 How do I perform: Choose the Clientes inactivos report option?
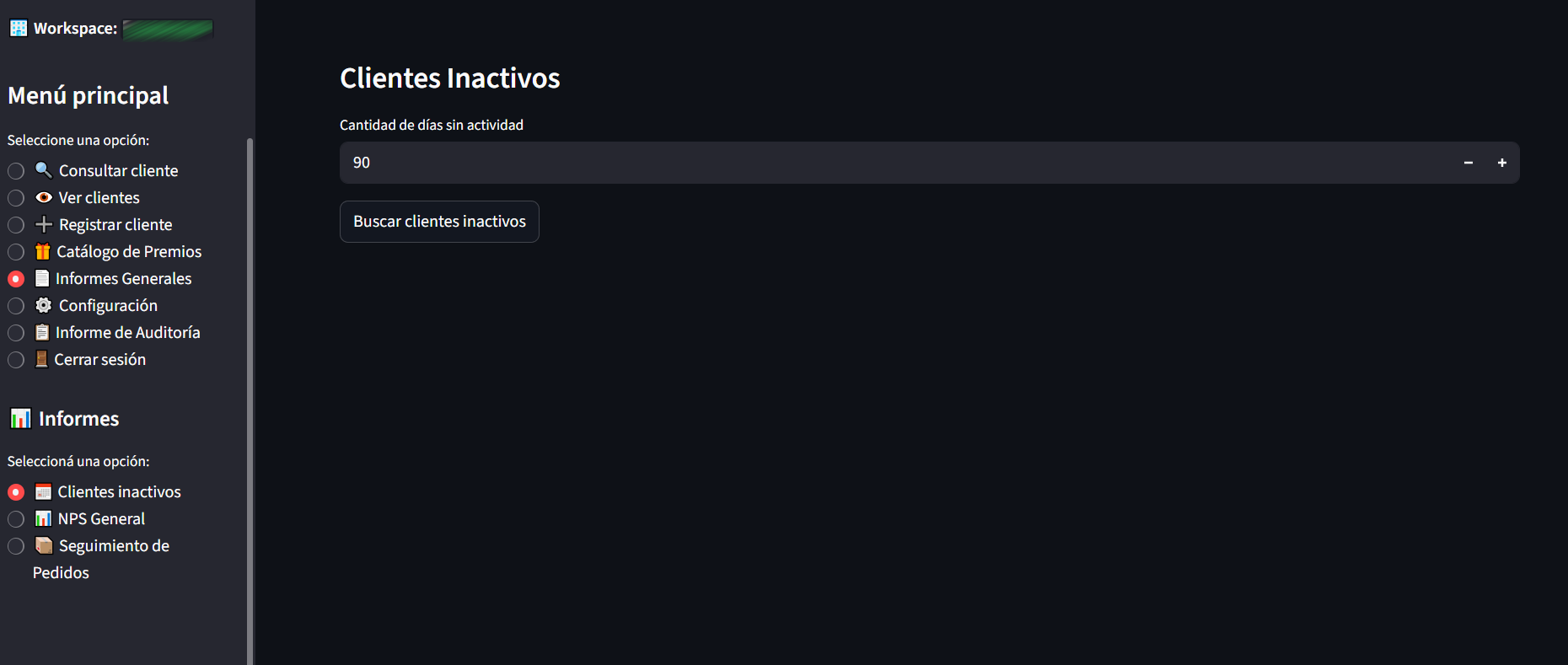119,491
